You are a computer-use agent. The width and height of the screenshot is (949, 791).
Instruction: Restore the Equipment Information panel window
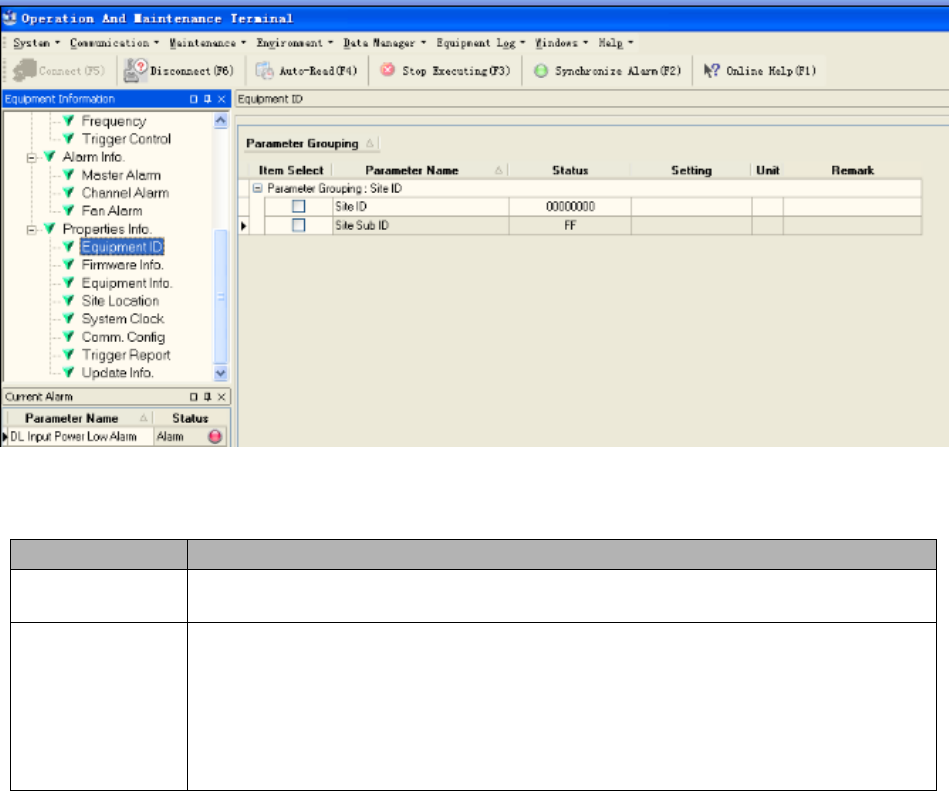pyautogui.click(x=194, y=99)
